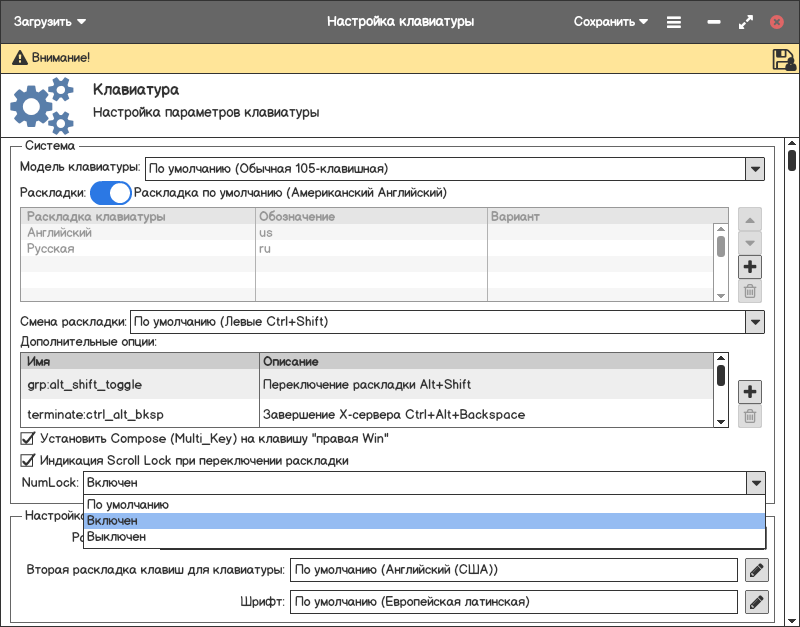This screenshot has height=627, width=800.
Task: Edit second keyboard layout with pencil icon
Action: click(757, 570)
